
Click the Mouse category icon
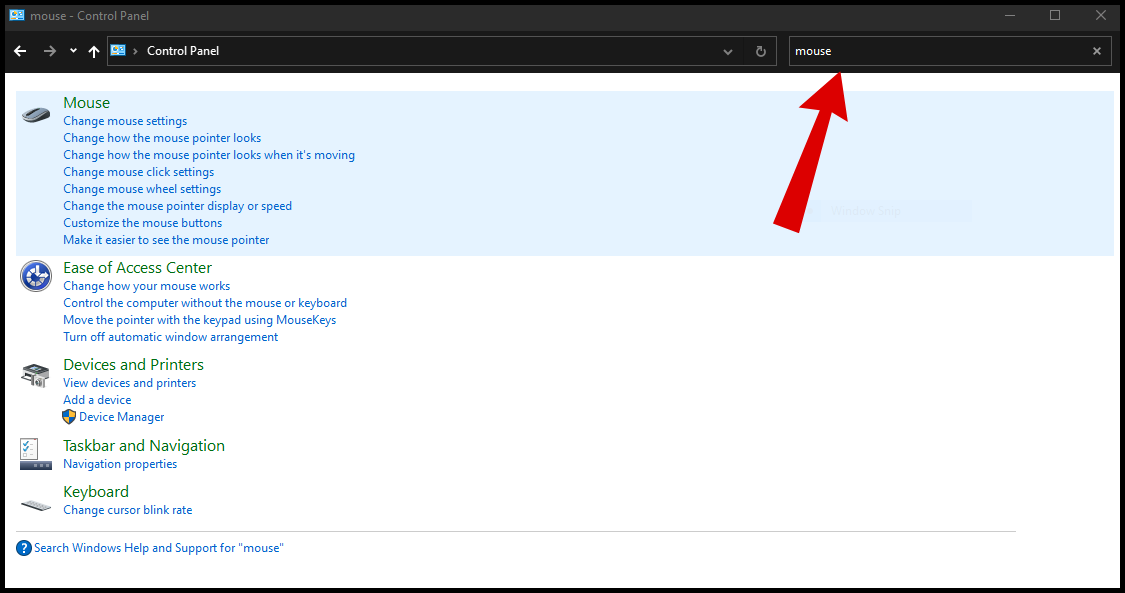point(36,114)
